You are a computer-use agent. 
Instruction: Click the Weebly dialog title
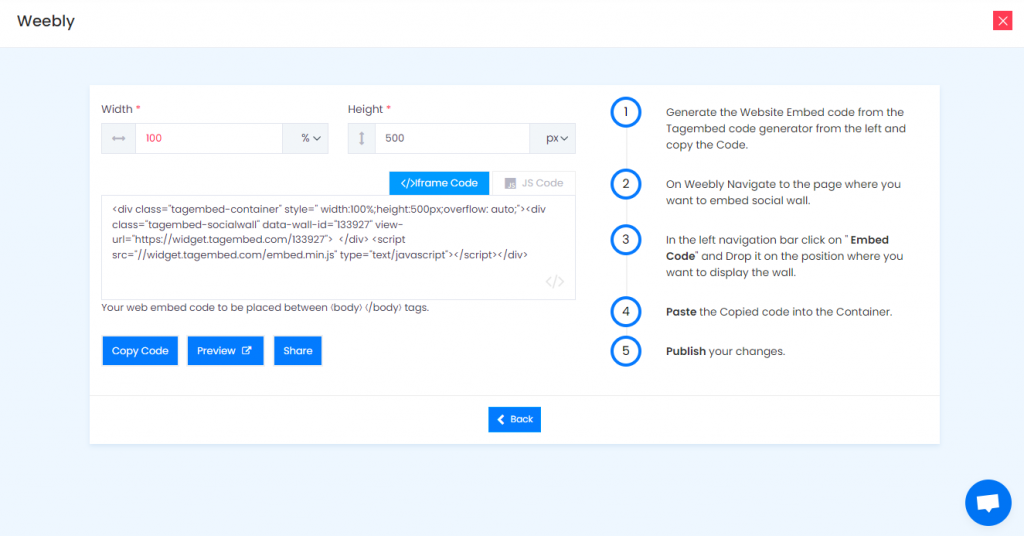(x=46, y=21)
